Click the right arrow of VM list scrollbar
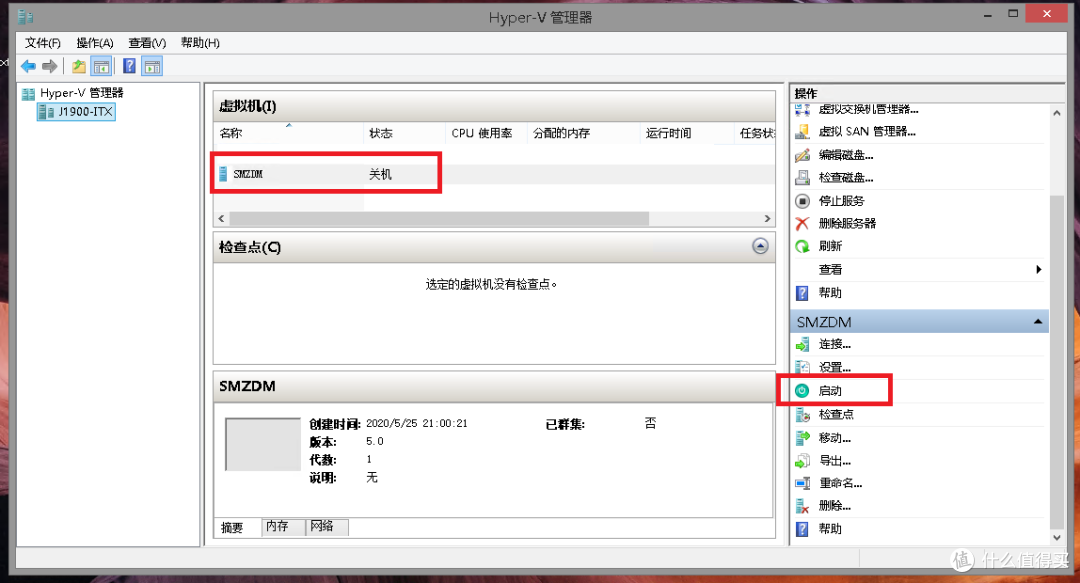 tap(767, 218)
